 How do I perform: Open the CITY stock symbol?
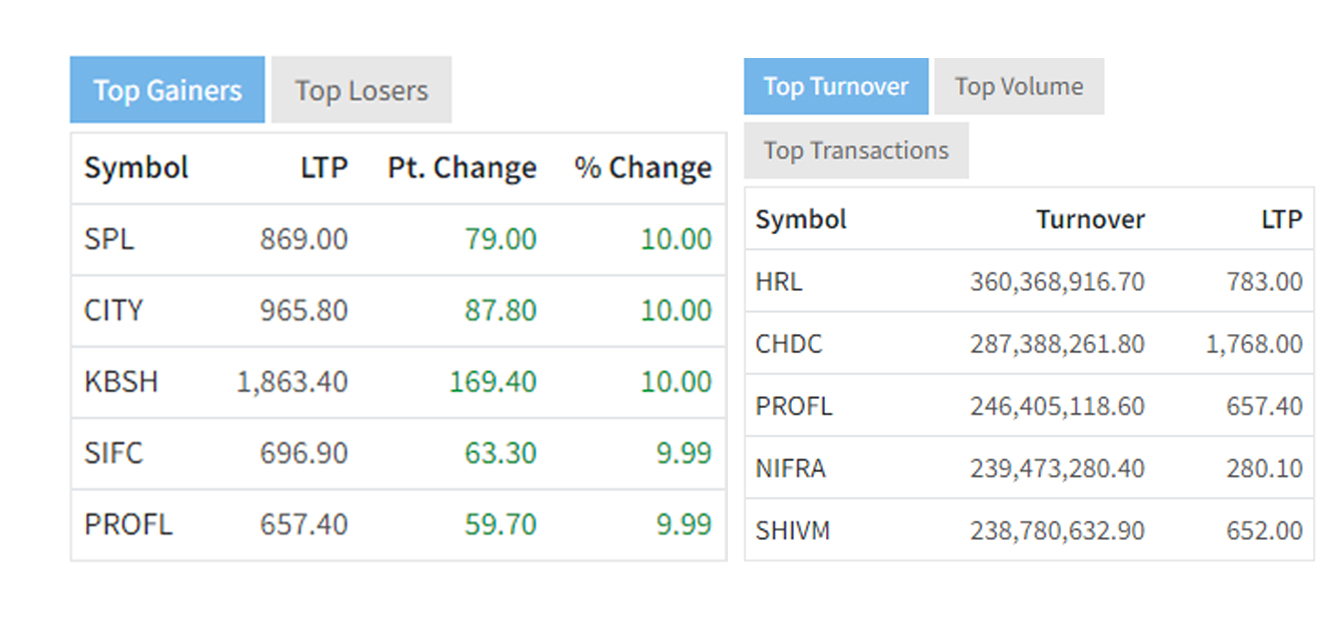(x=114, y=311)
